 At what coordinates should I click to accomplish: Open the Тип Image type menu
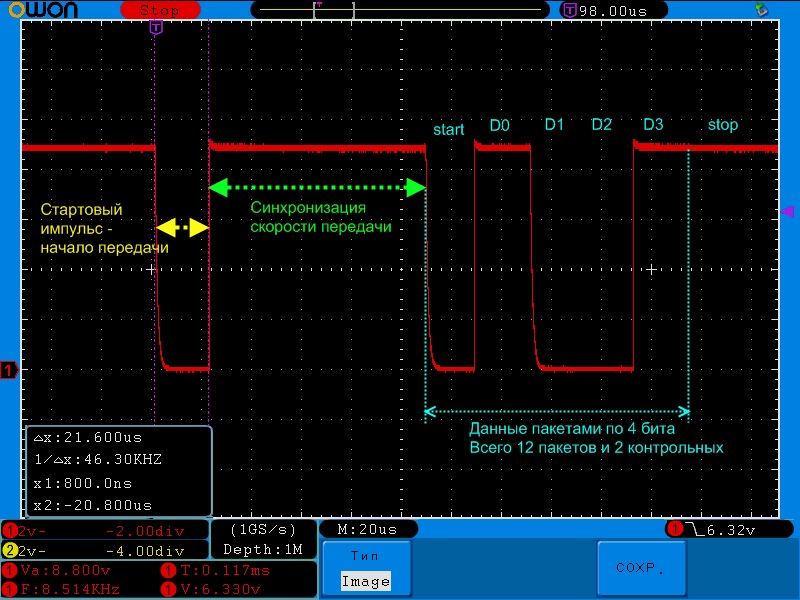pyautogui.click(x=366, y=569)
